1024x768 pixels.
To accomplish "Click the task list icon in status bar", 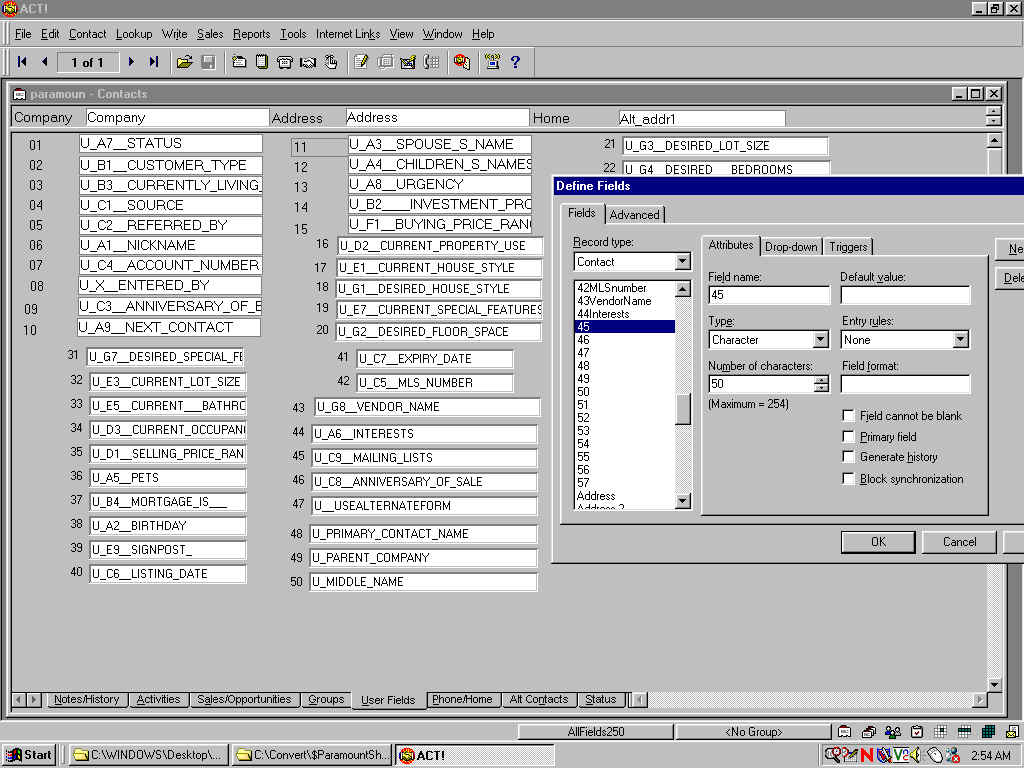I will 917,731.
